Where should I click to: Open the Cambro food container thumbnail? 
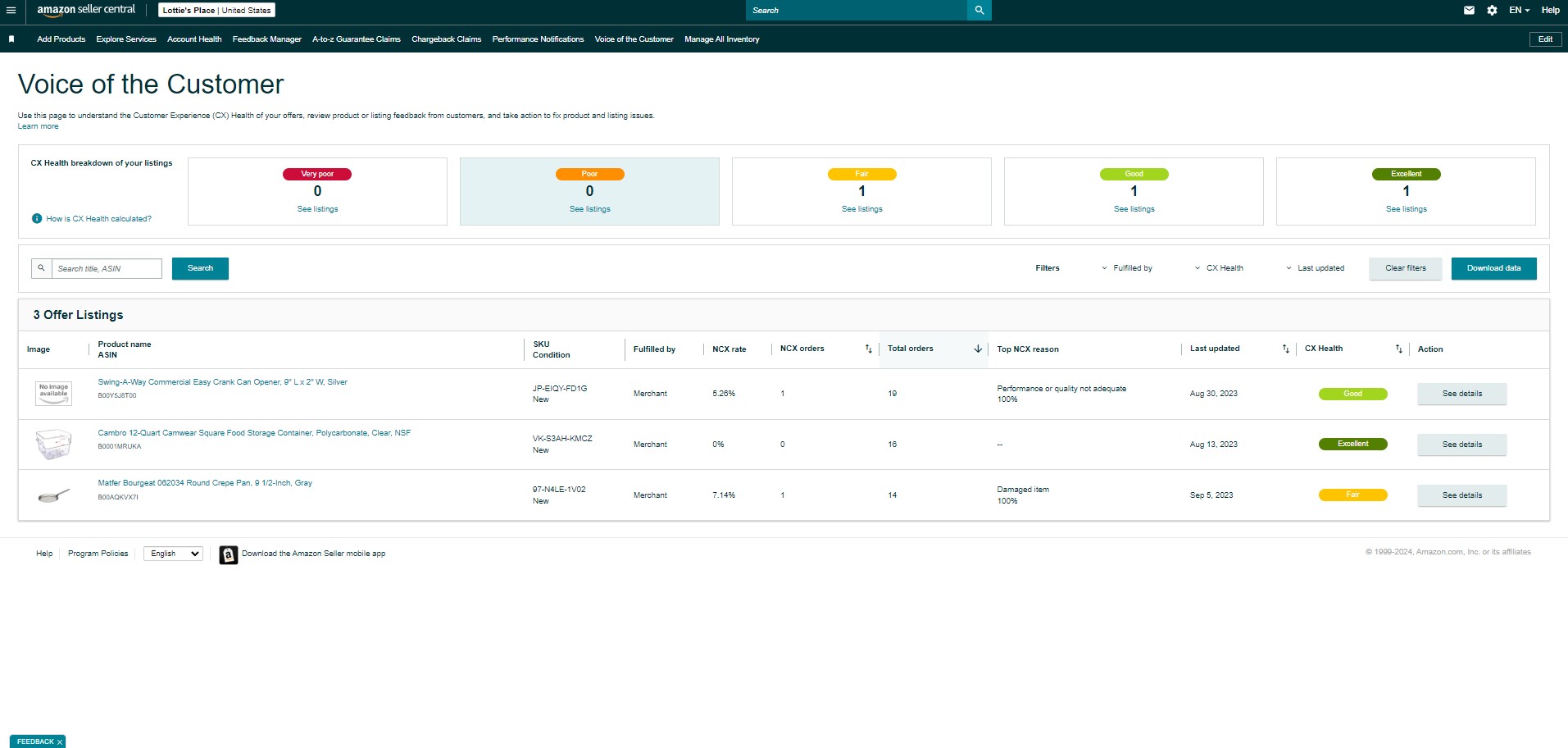[x=54, y=445]
